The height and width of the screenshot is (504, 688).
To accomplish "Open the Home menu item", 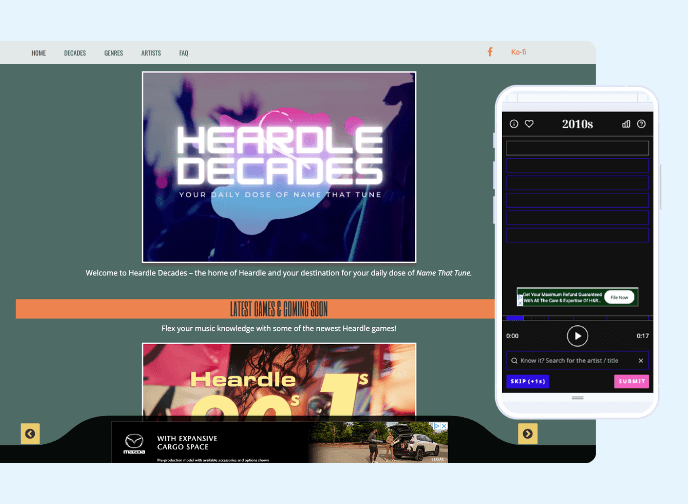I will (x=39, y=53).
